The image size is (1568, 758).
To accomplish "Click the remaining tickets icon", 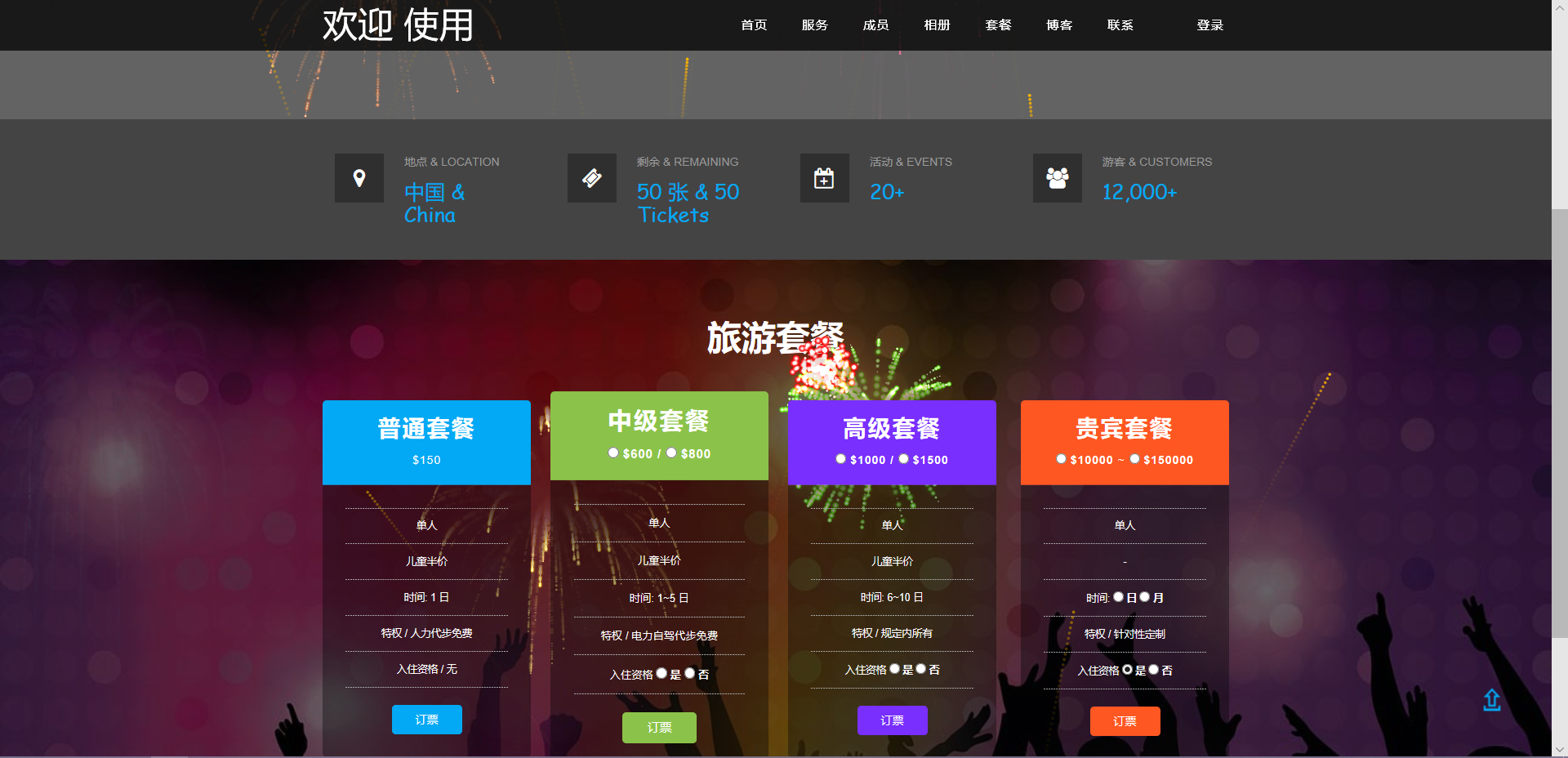I will click(x=592, y=178).
